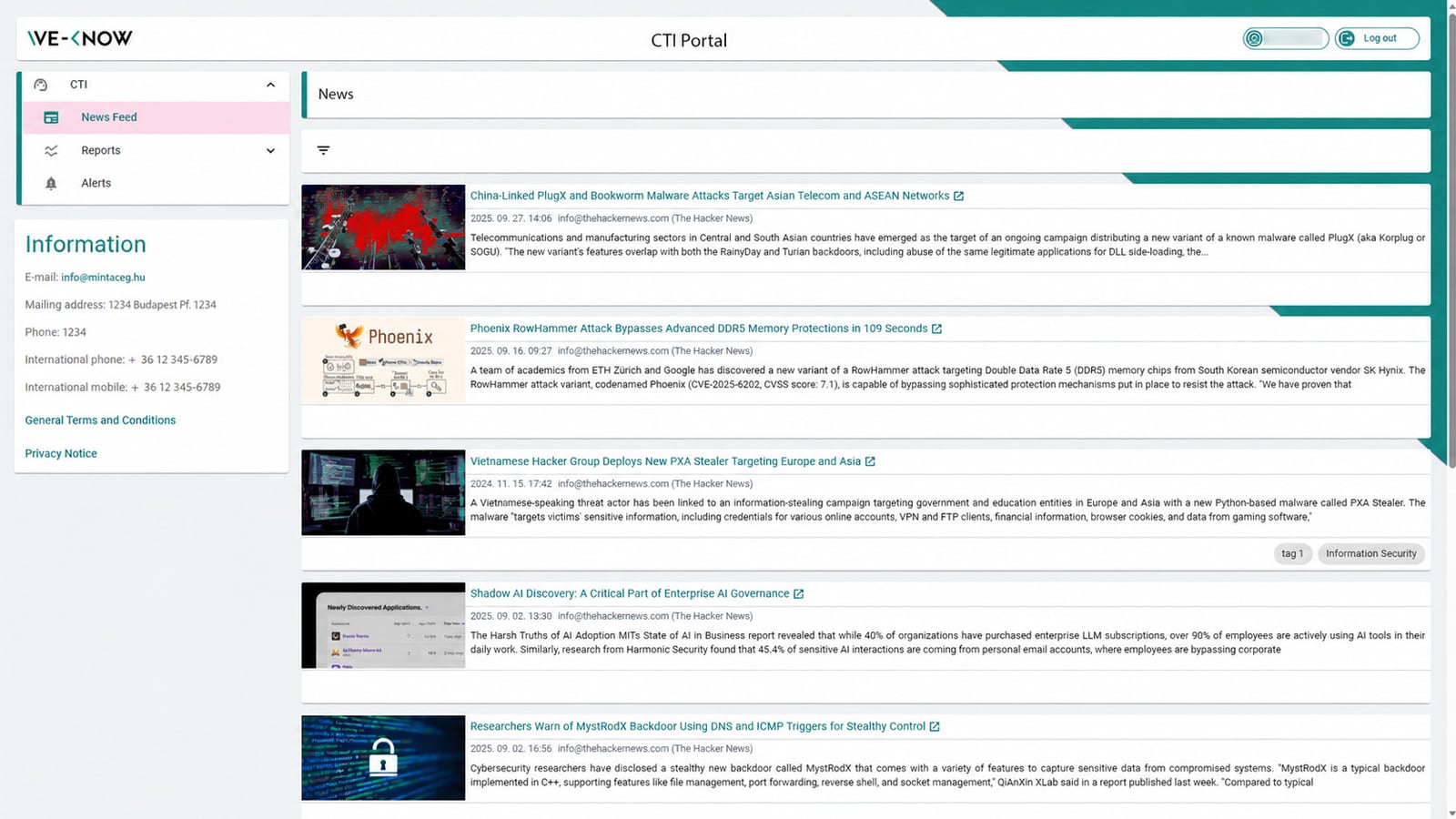Screen dimensions: 1456x819
Task: Click the Shadow AI article thumbnail
Action: point(383,625)
